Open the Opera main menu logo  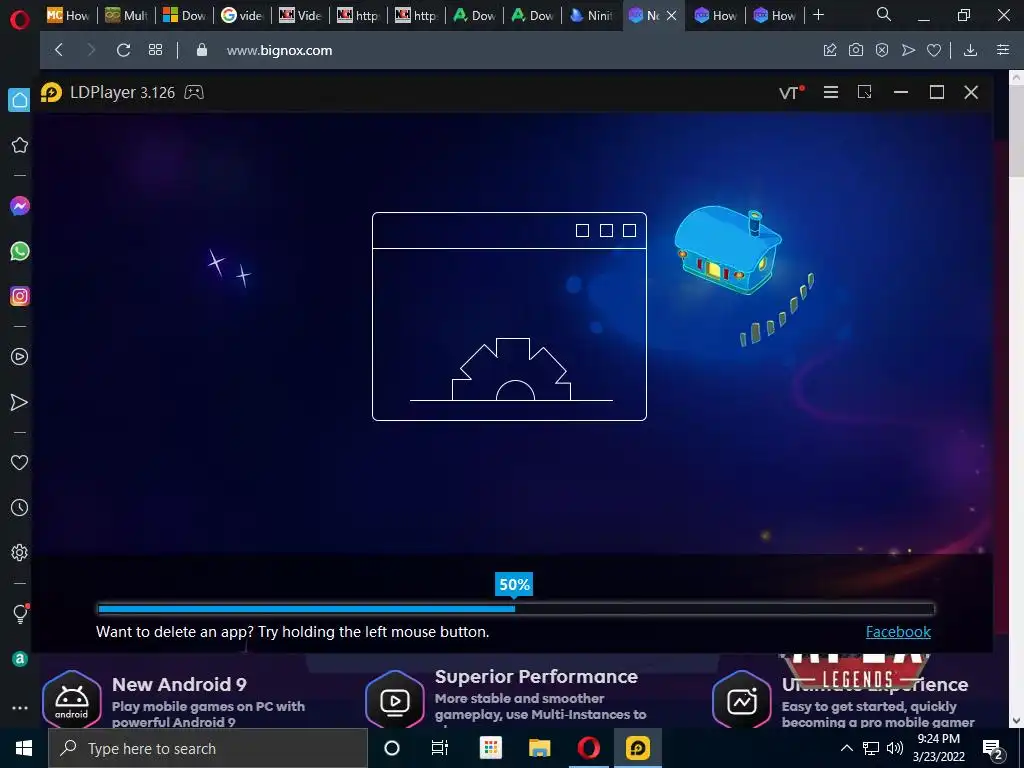pos(20,20)
